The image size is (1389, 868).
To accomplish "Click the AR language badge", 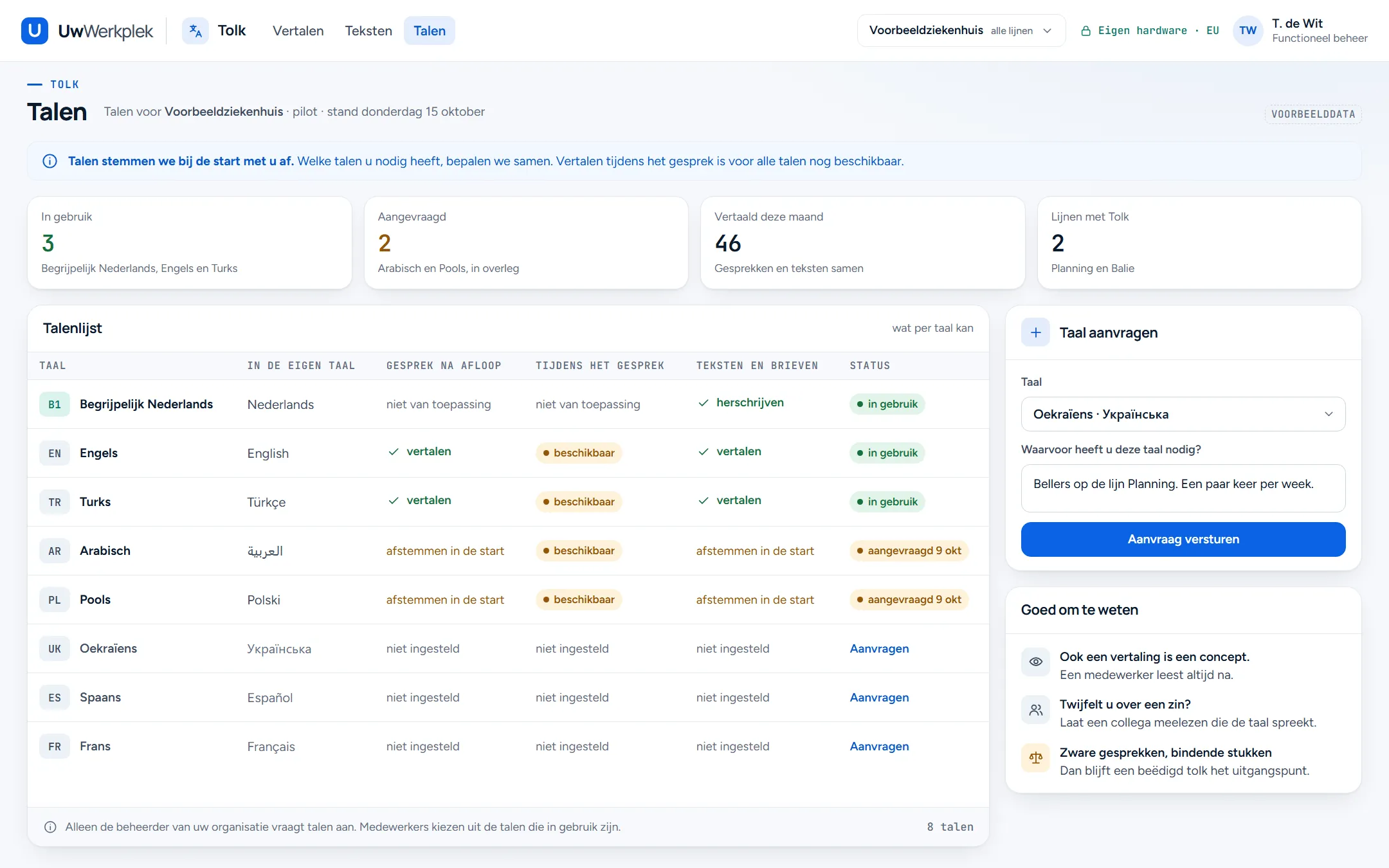I will click(x=55, y=551).
